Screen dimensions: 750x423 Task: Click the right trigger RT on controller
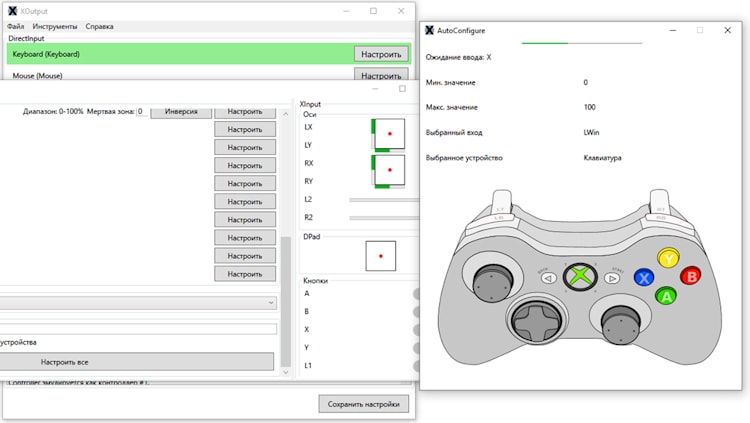(x=659, y=203)
